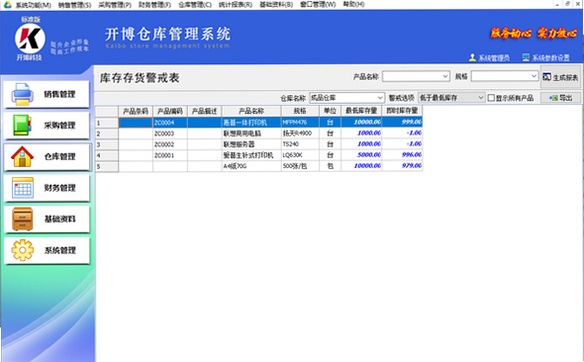
Task: Click the printer icon for 销售管理
Action: (x=22, y=94)
